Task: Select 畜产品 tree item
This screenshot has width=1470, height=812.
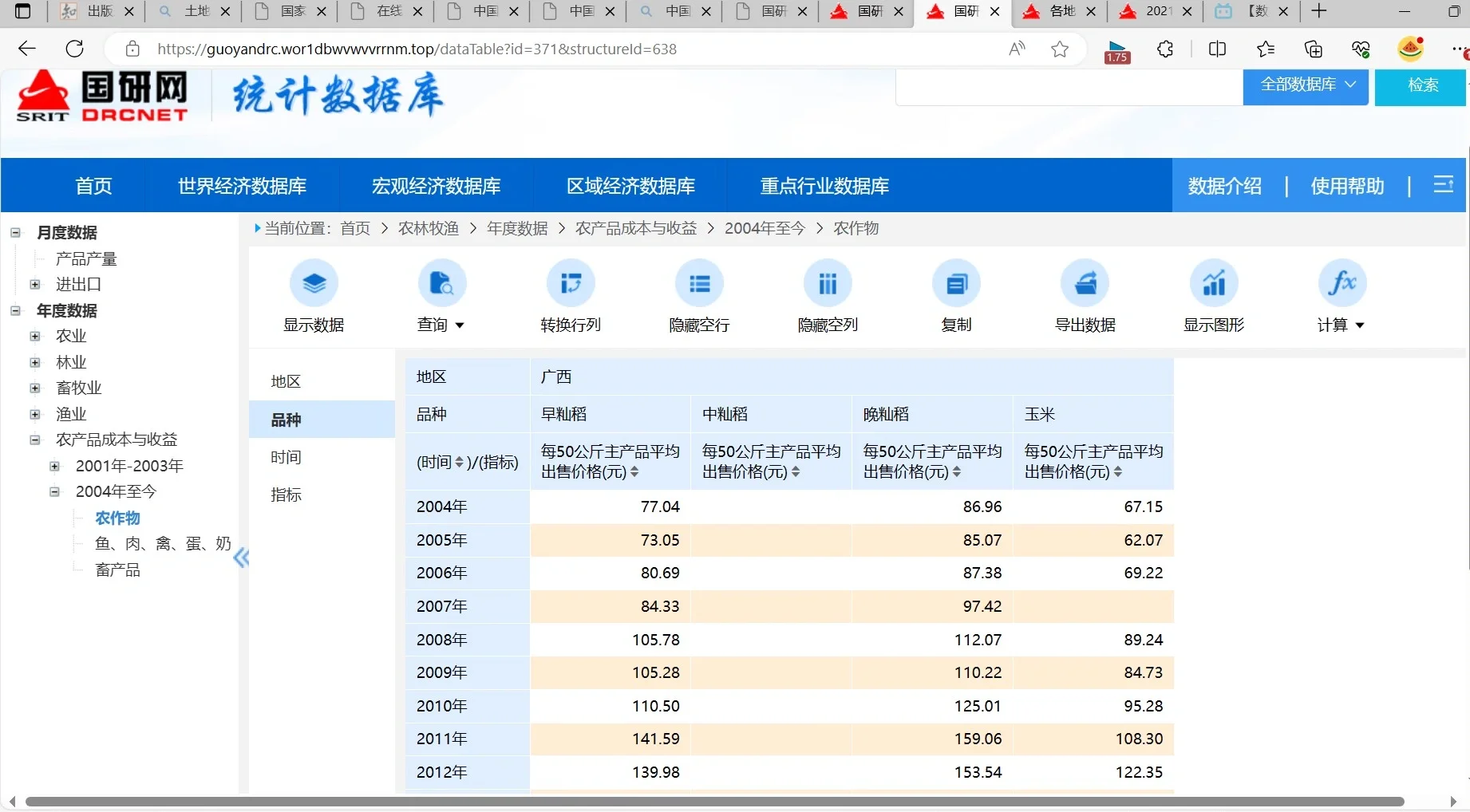Action: (x=117, y=570)
